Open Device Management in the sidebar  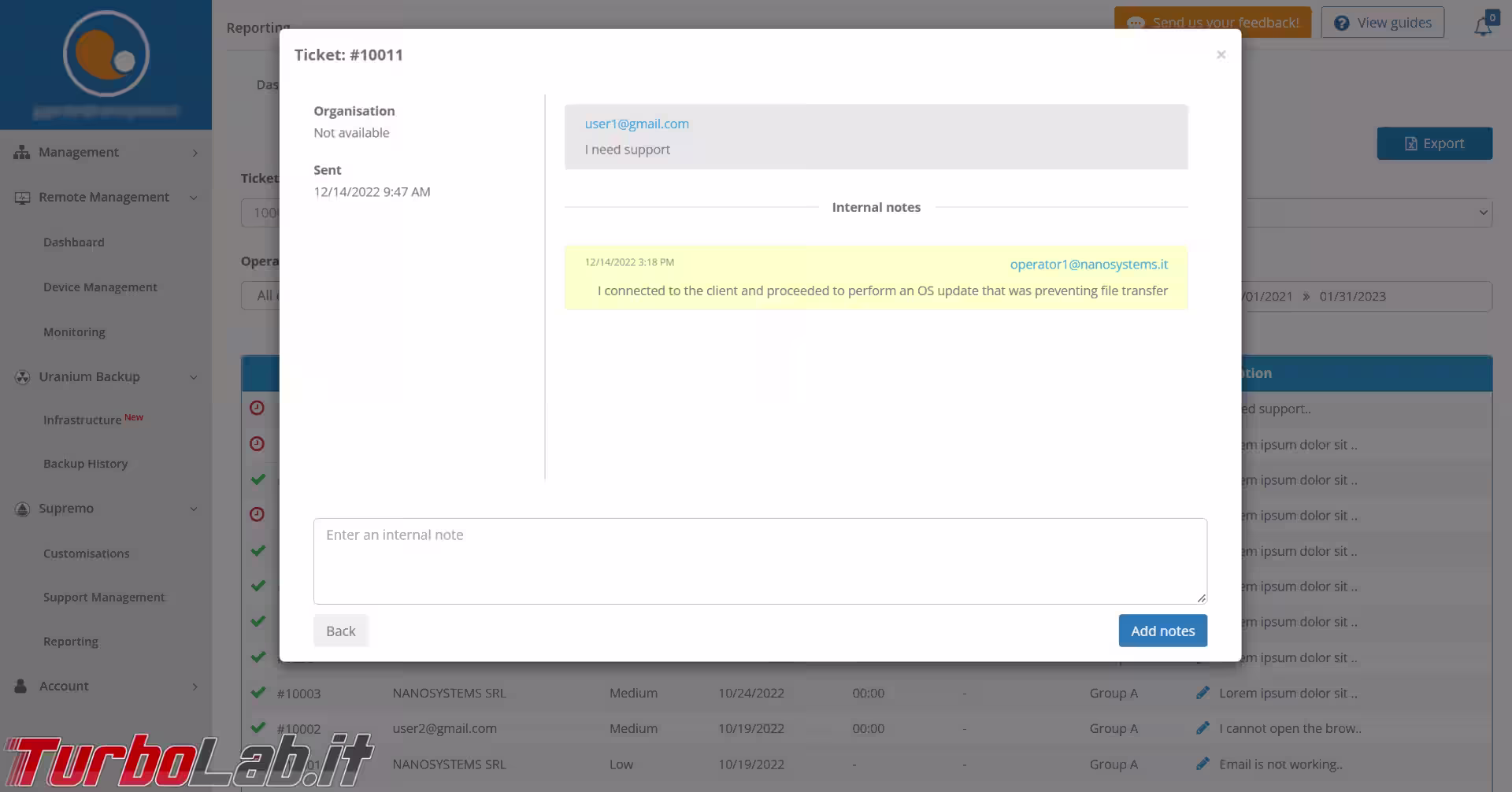[x=100, y=287]
